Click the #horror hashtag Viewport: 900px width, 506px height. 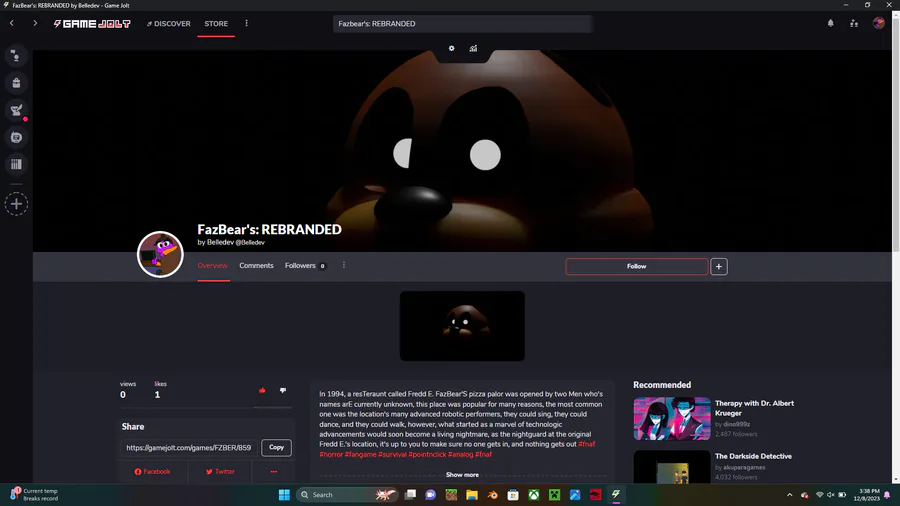(331, 454)
